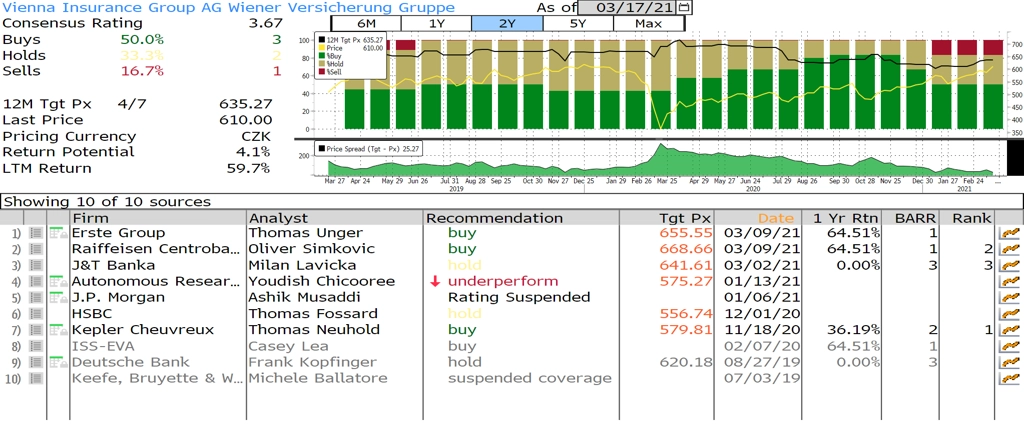
Task: Click the Price Spread legend in lower chart
Action: [368, 149]
